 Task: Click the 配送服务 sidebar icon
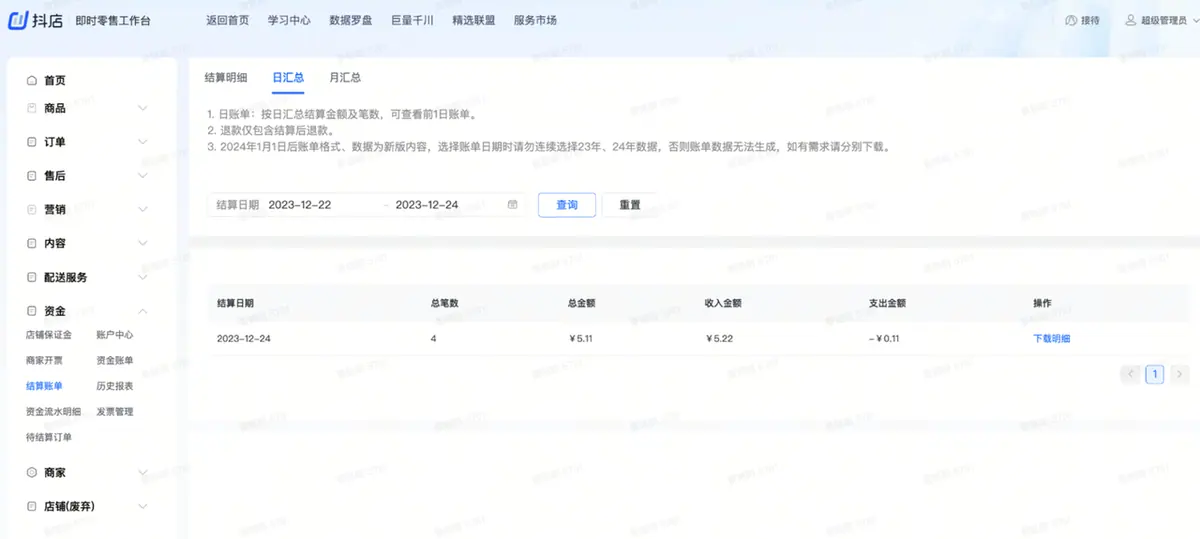pos(32,277)
